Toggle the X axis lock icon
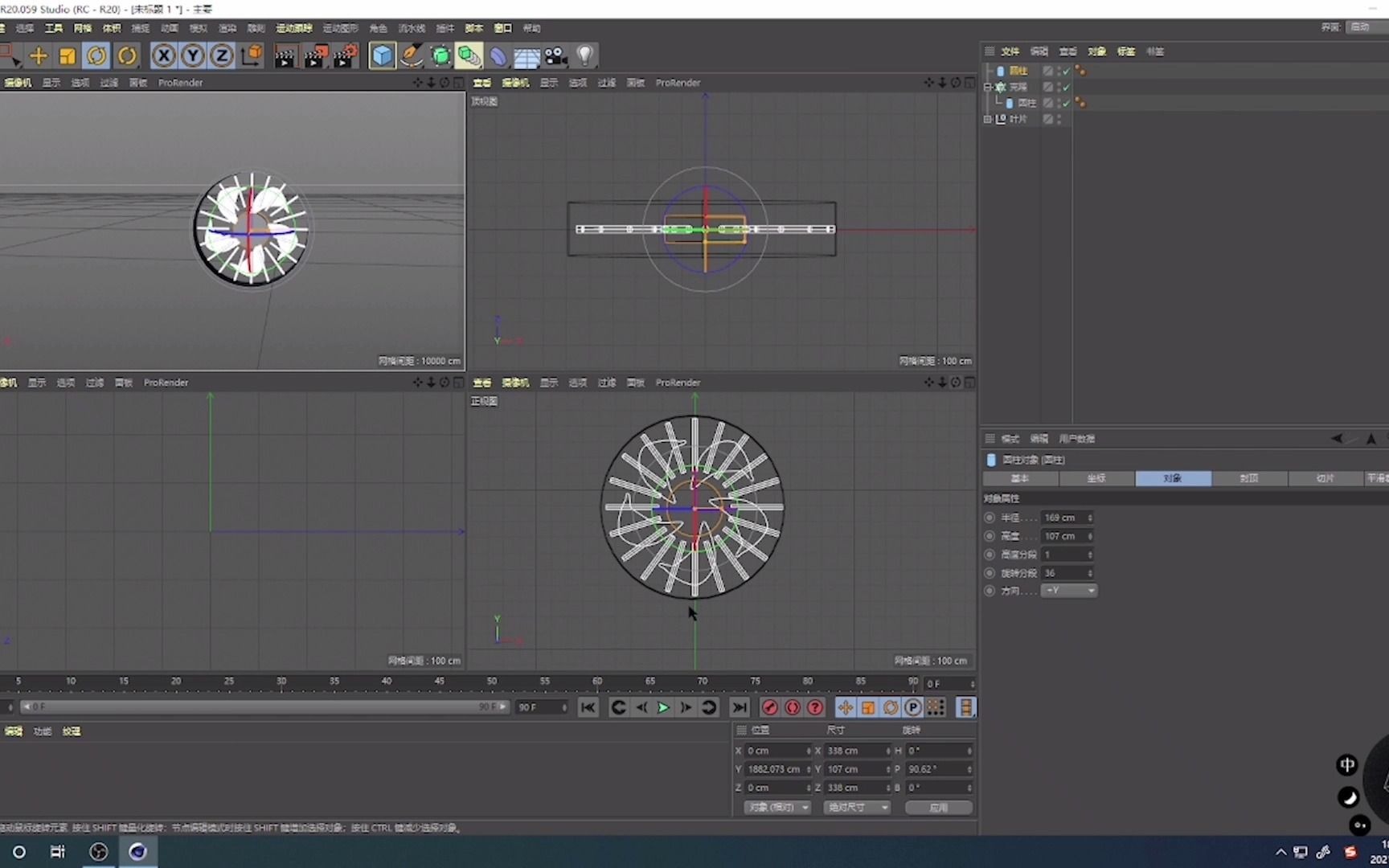 164,55
